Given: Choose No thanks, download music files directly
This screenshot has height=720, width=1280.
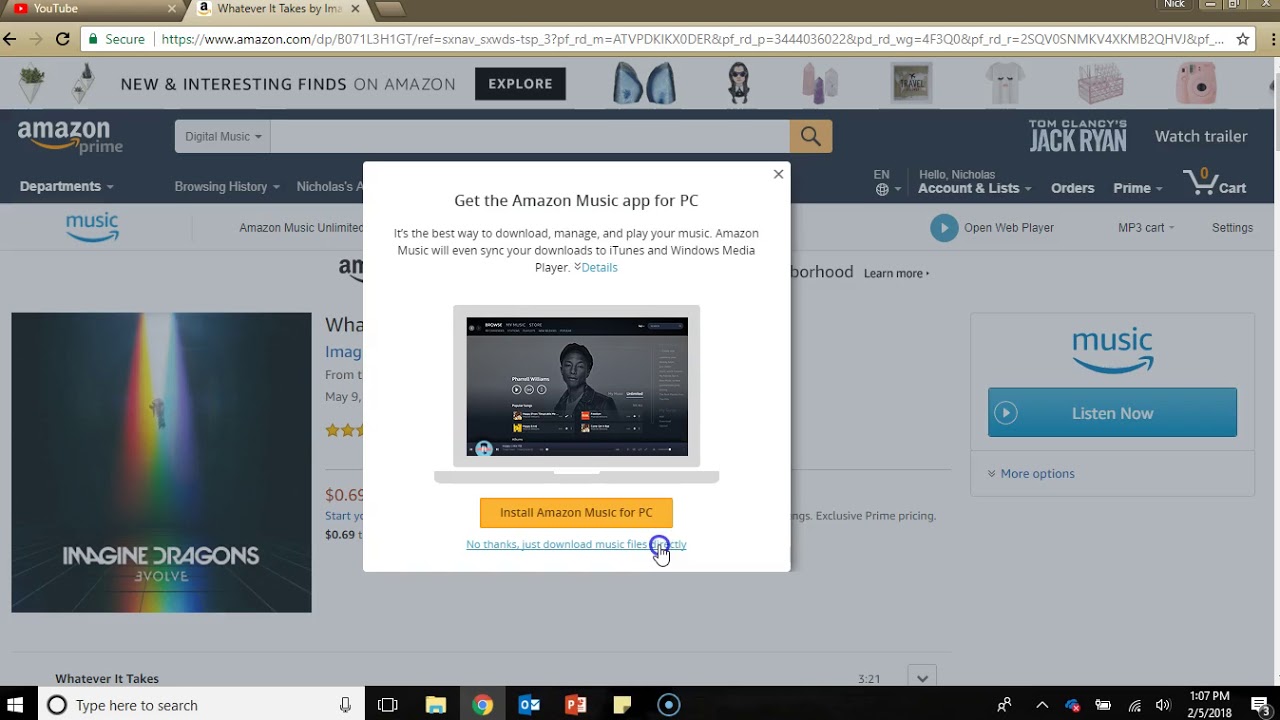Looking at the screenshot, I should click(576, 544).
